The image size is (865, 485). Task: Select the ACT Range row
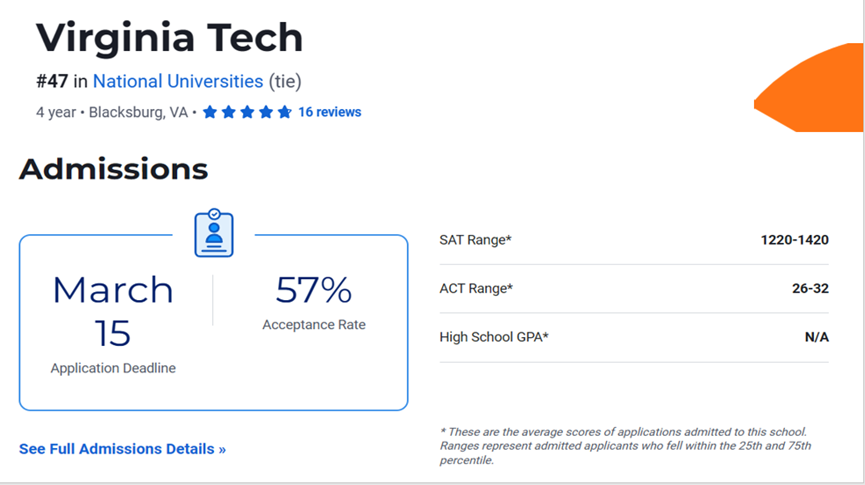click(x=634, y=289)
